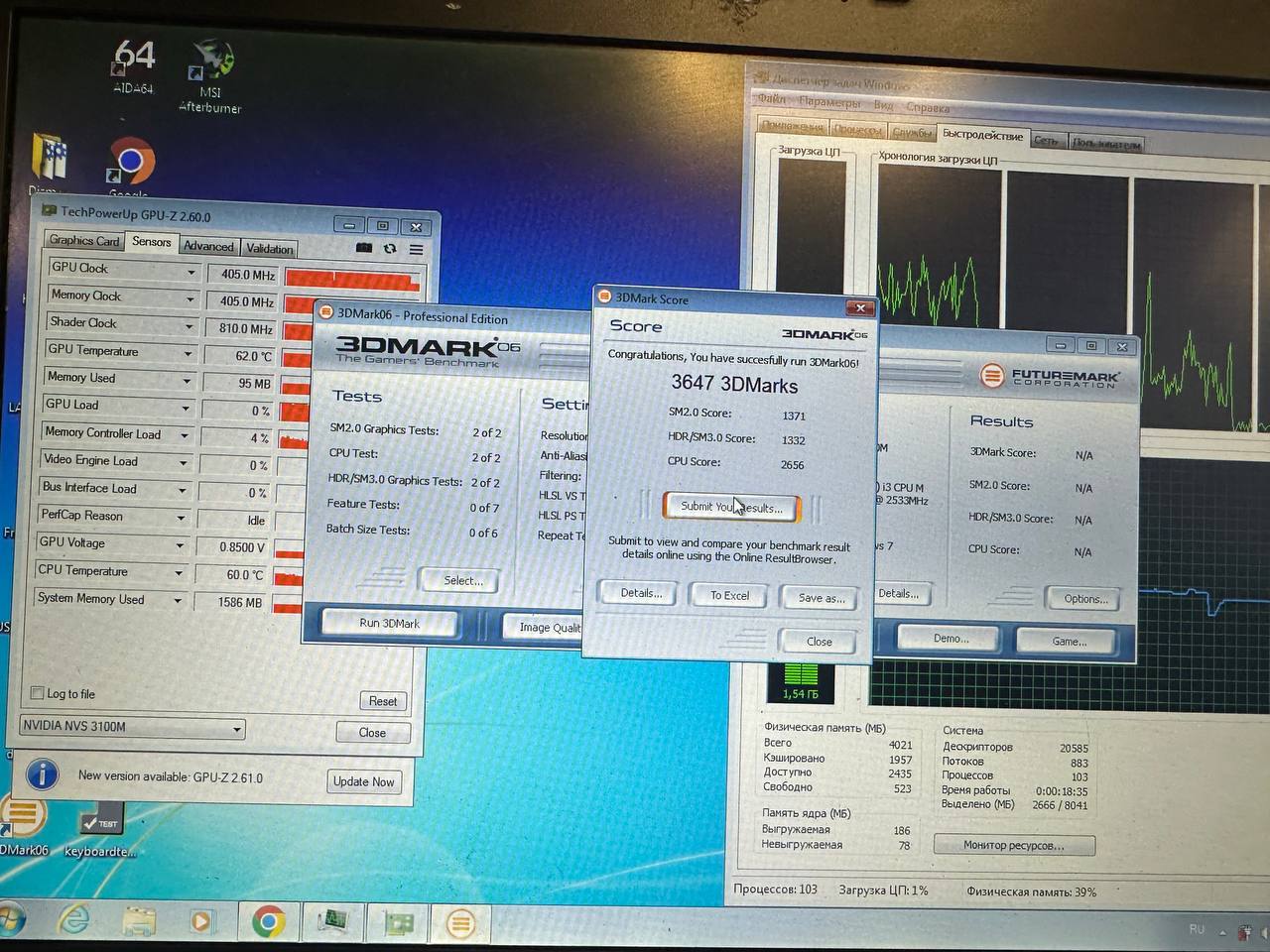The height and width of the screenshot is (952, 1270).
Task: Click Futuremark Corporation logo
Action: [x=1050, y=377]
